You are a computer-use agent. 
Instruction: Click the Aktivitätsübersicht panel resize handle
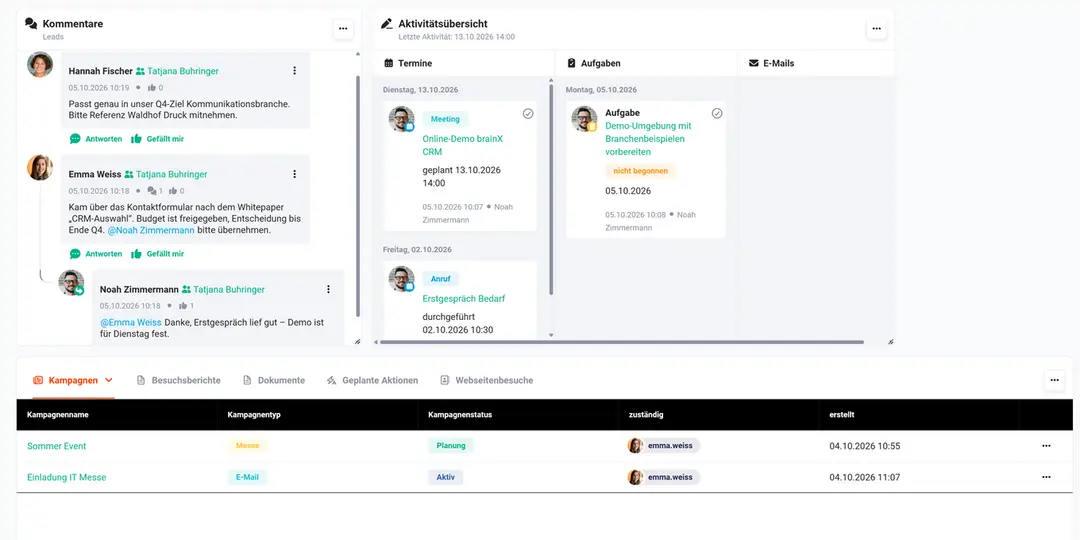pos(891,342)
